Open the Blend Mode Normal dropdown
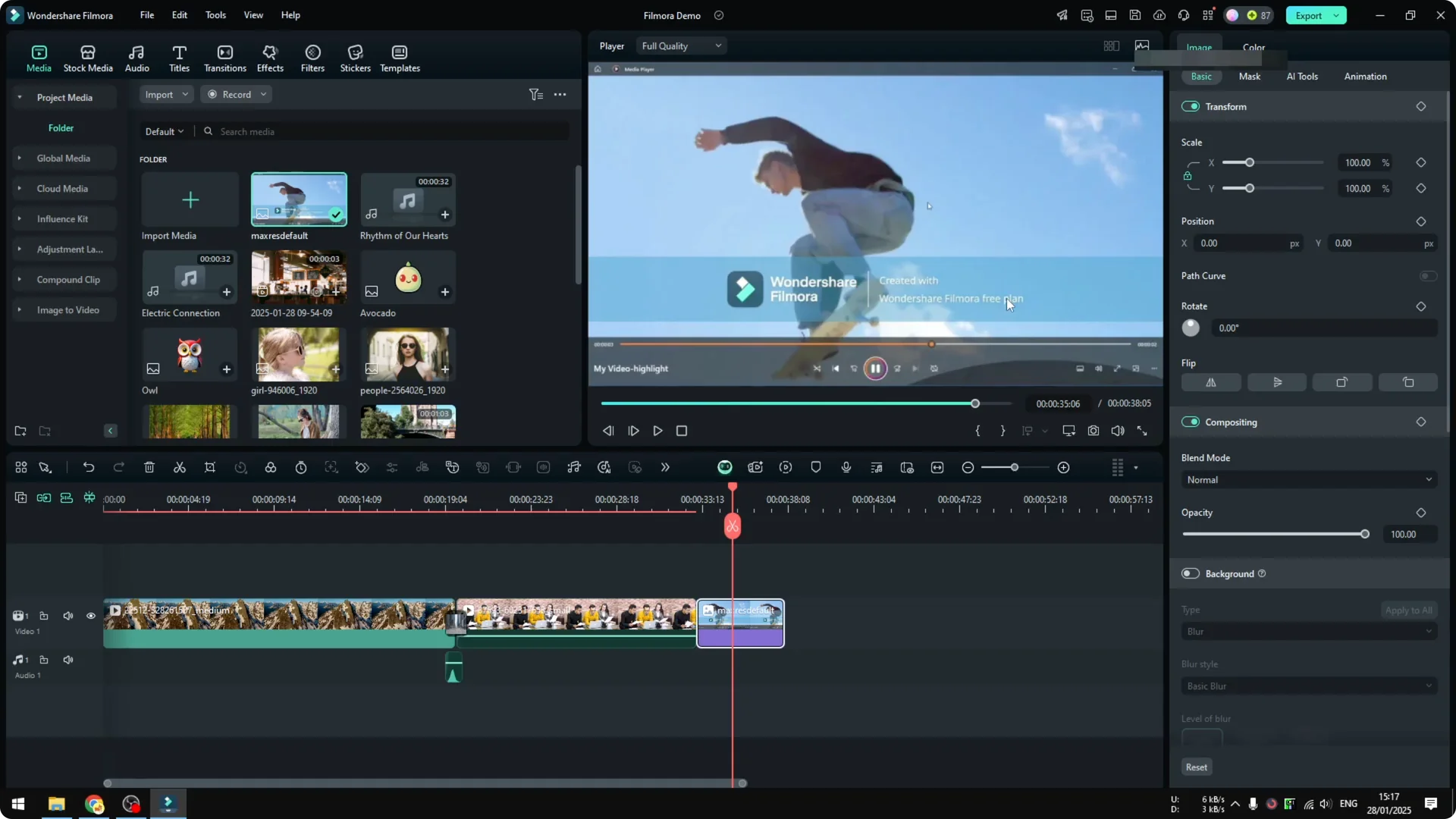Screen dimensions: 1456x819 [x=1309, y=480]
